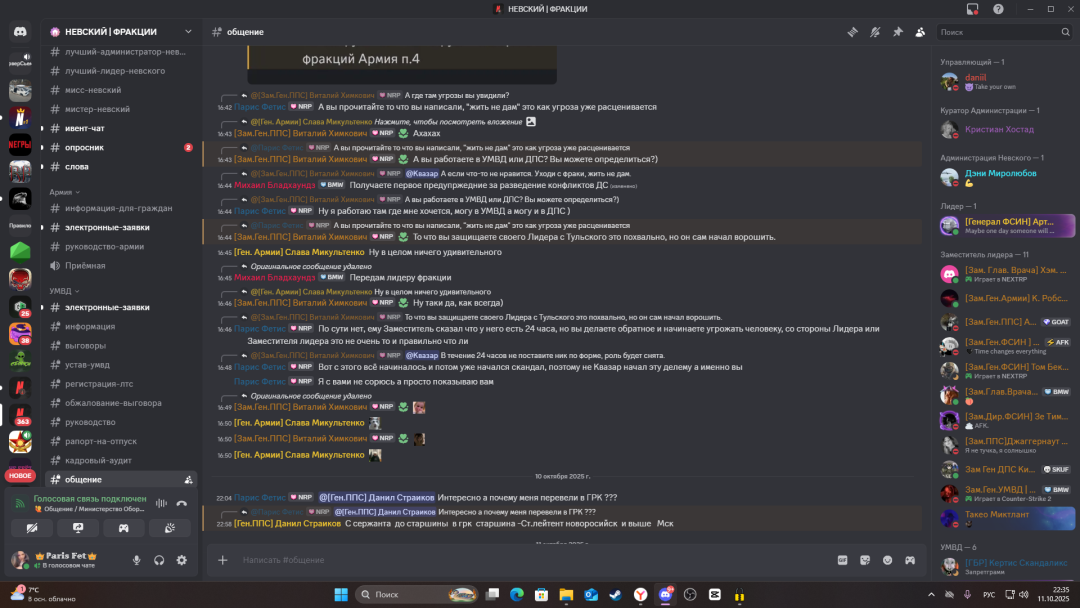Screen dimensions: 1080x608
Task: Toggle microphone mute in the user panel
Action: pos(137,560)
